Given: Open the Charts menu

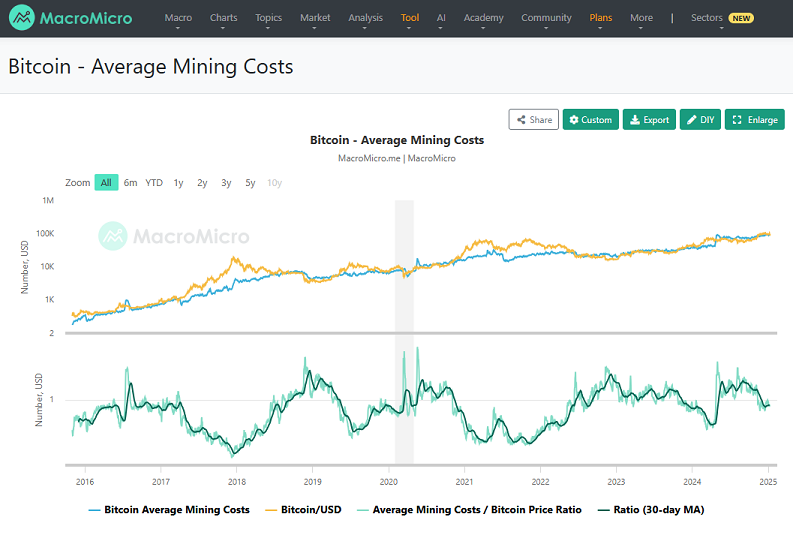Looking at the screenshot, I should pyautogui.click(x=223, y=18).
